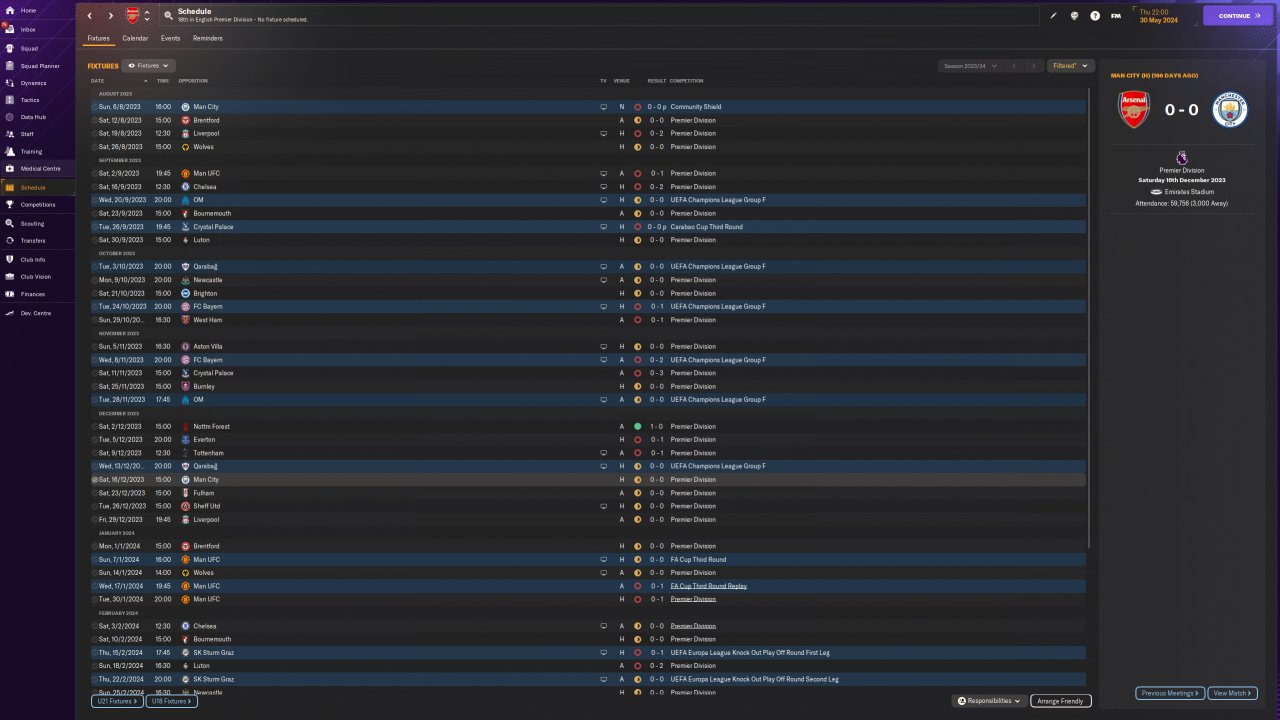This screenshot has height=720, width=1280.
Task: Open the Season 2023/24 dropdown
Action: (970, 66)
